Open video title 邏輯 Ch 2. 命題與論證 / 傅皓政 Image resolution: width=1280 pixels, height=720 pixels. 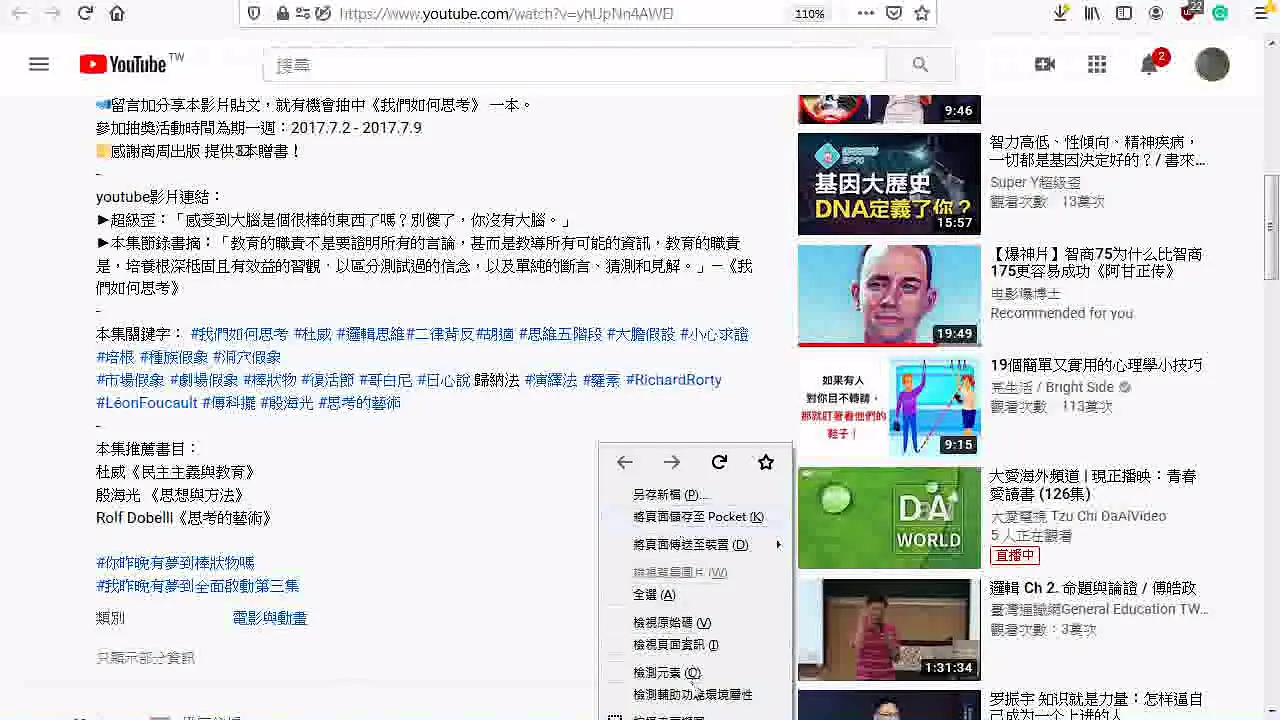[1093, 588]
